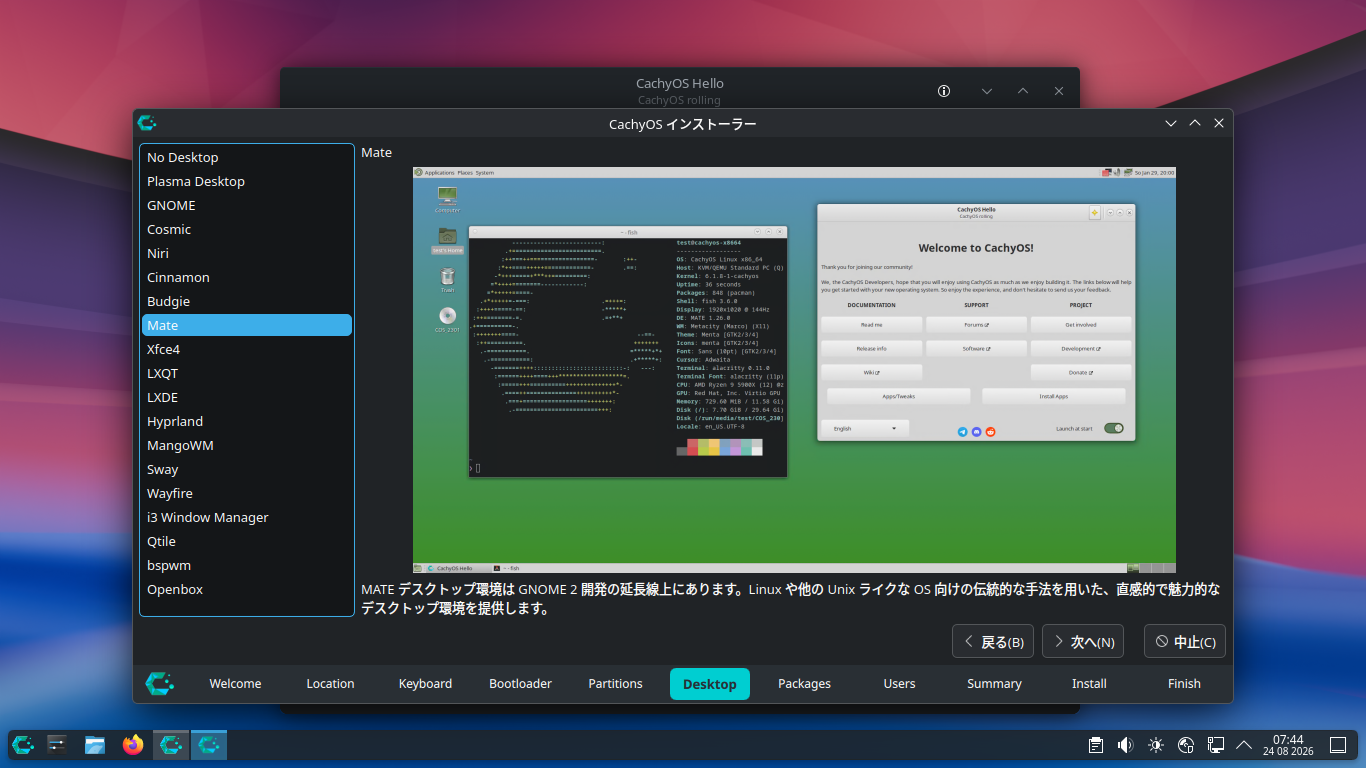This screenshot has height=768, width=1366.
Task: Go to the Location step
Action: click(x=330, y=684)
